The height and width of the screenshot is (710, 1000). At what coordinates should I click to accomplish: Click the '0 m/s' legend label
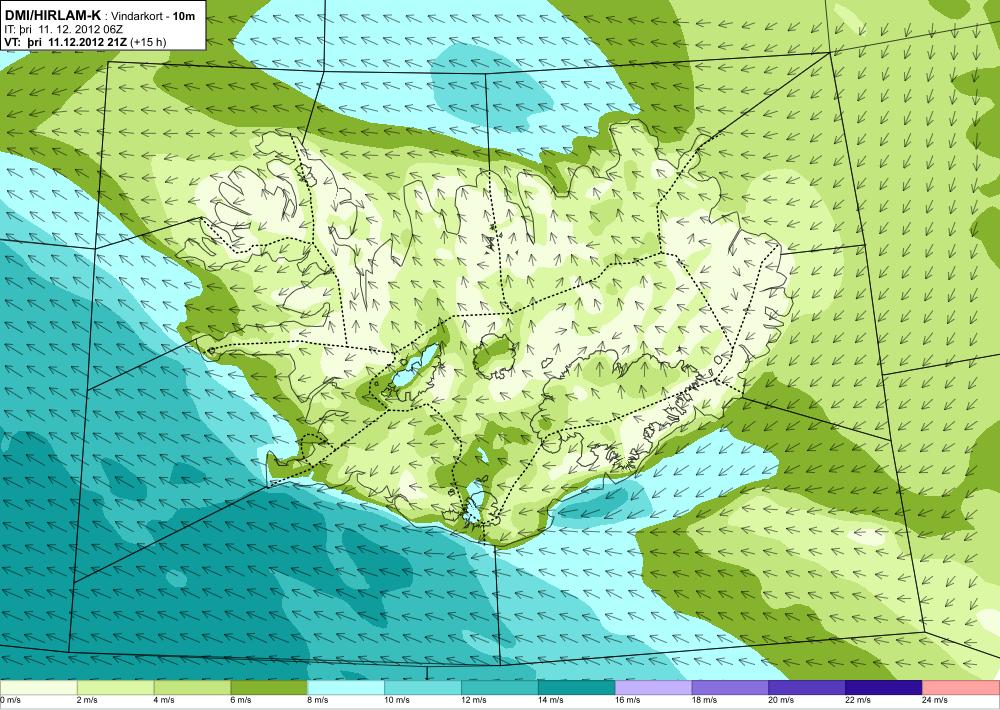(10, 700)
